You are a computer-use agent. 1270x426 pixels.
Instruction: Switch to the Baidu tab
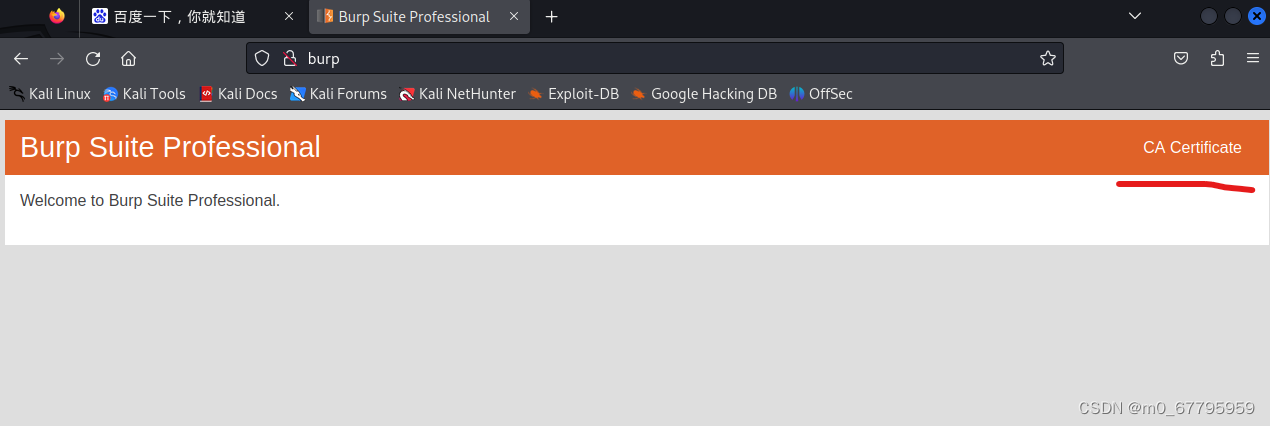point(194,17)
